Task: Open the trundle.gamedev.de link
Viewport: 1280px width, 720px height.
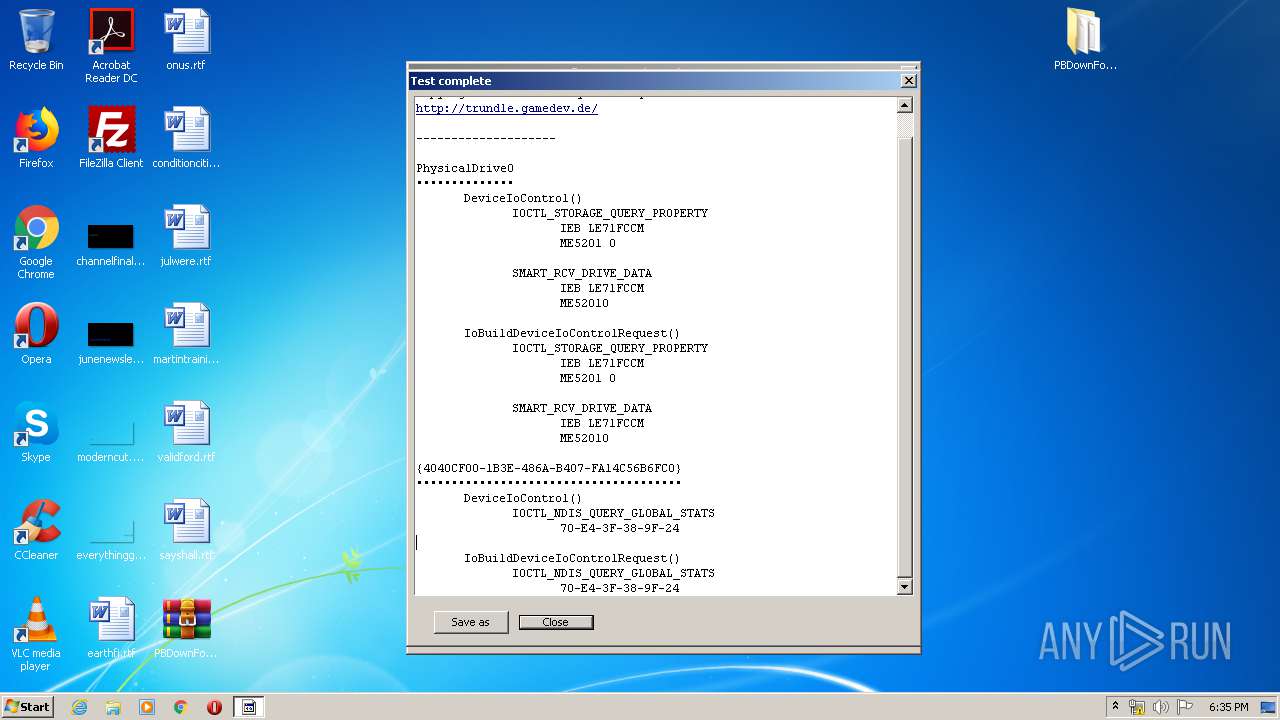Action: pos(506,108)
